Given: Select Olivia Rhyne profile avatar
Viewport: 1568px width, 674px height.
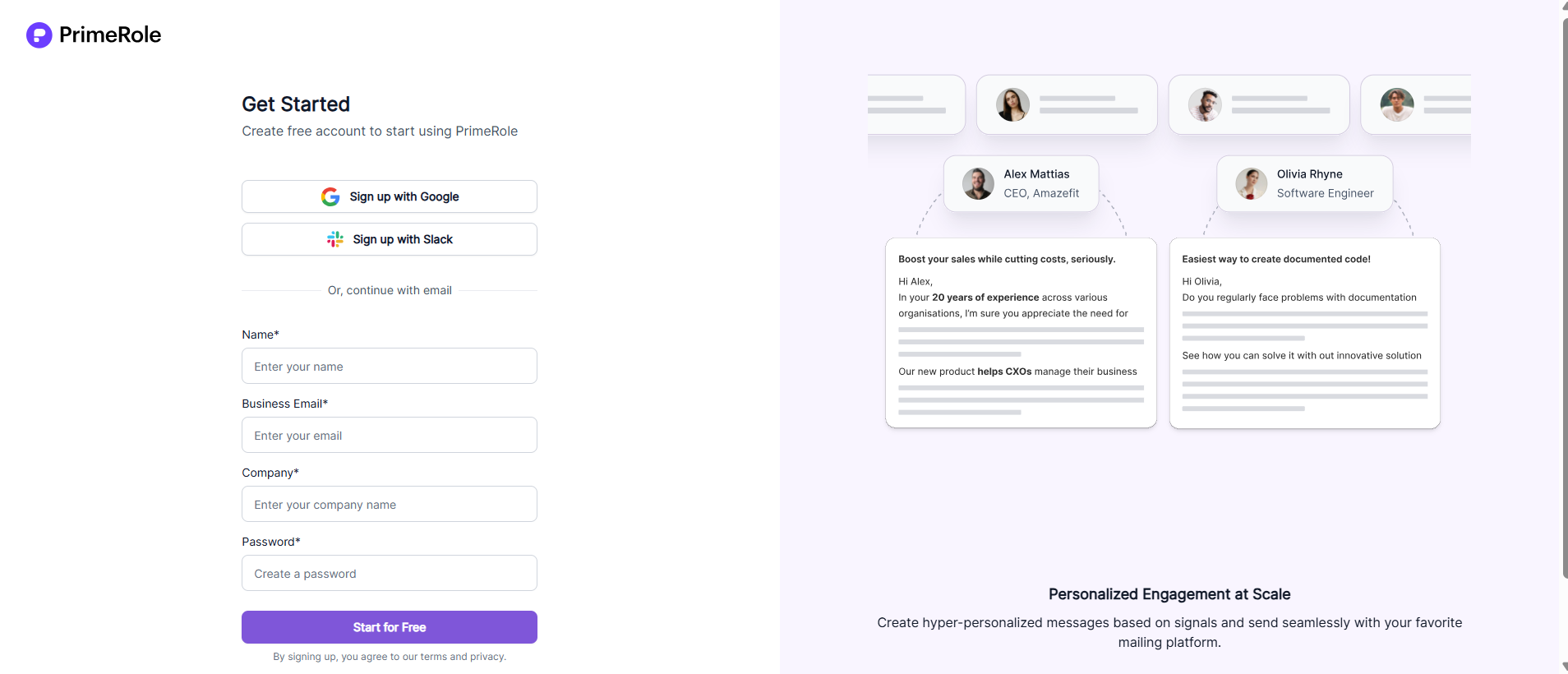Looking at the screenshot, I should pyautogui.click(x=1252, y=184).
